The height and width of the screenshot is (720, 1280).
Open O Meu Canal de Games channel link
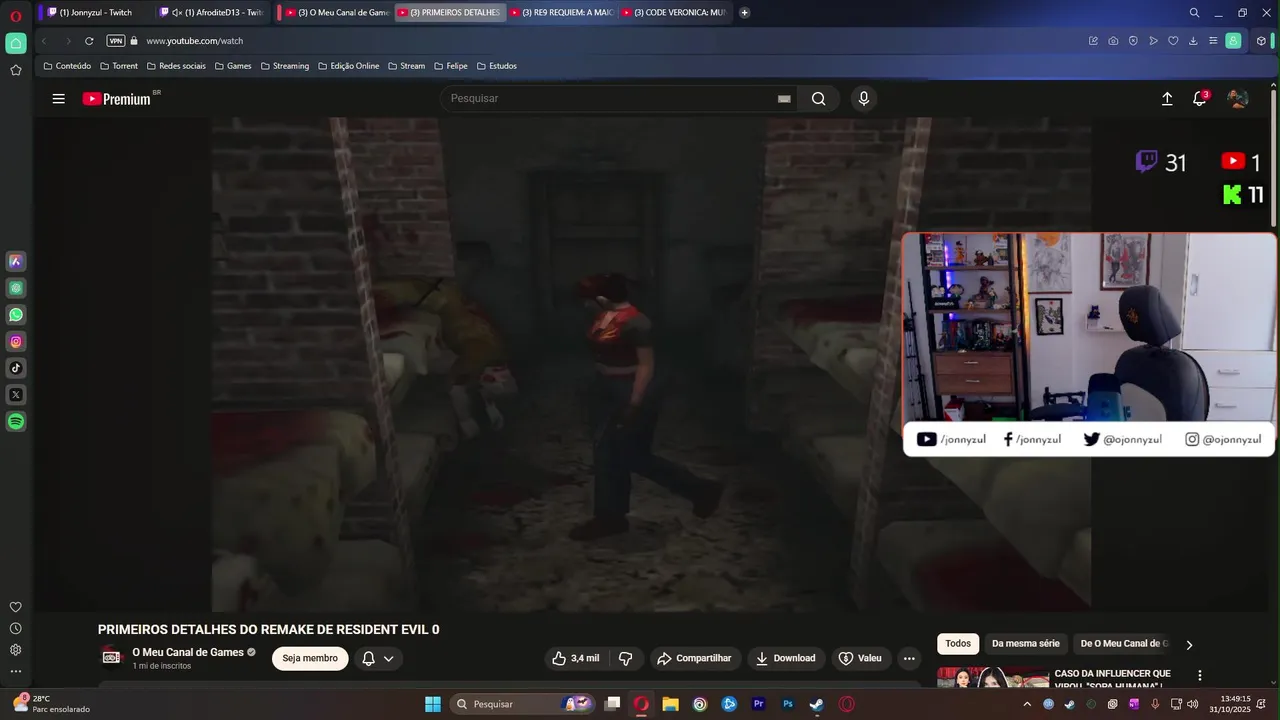pos(188,652)
